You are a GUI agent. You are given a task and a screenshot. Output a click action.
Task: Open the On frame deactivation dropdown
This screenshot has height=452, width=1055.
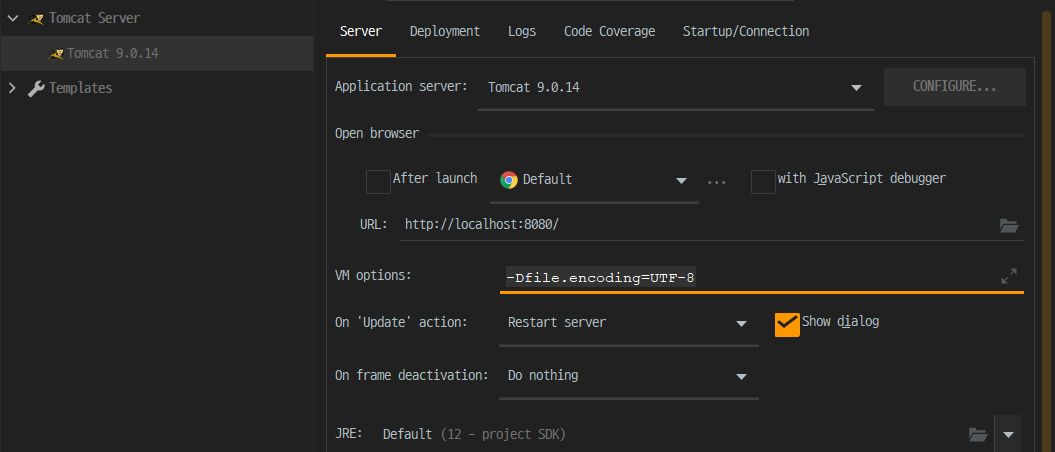pos(628,375)
